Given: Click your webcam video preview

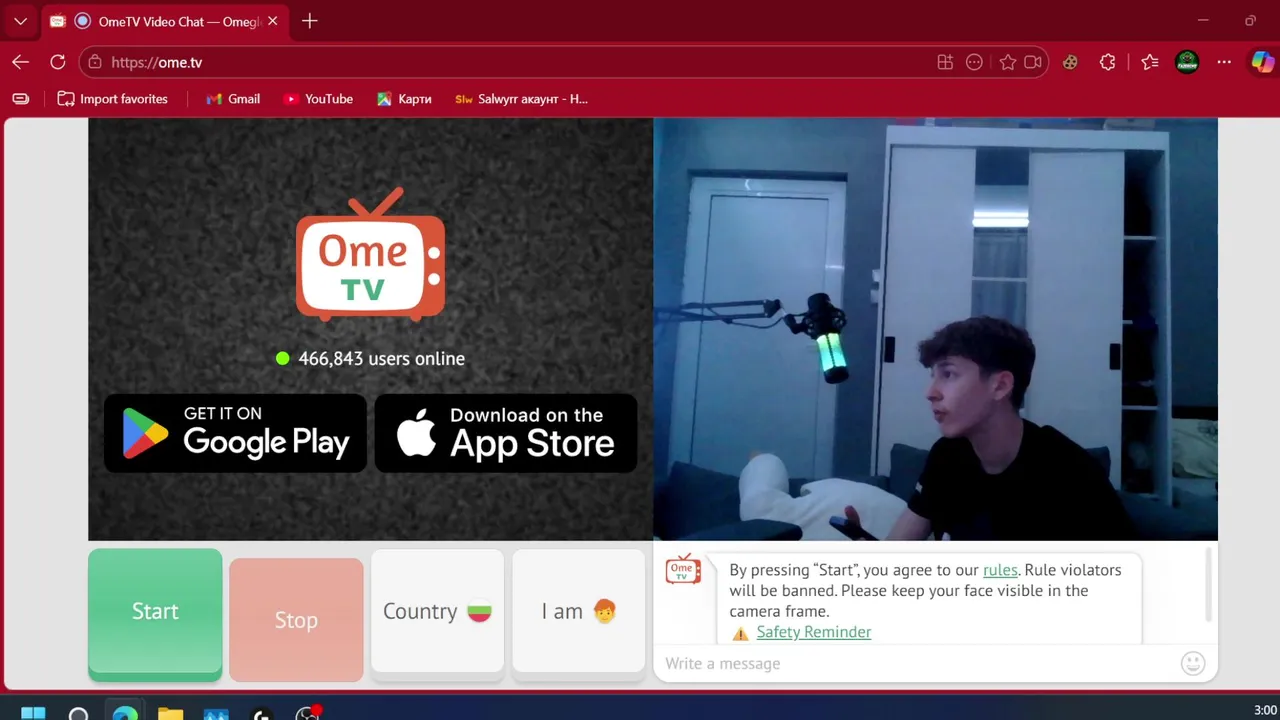Looking at the screenshot, I should pyautogui.click(x=935, y=329).
